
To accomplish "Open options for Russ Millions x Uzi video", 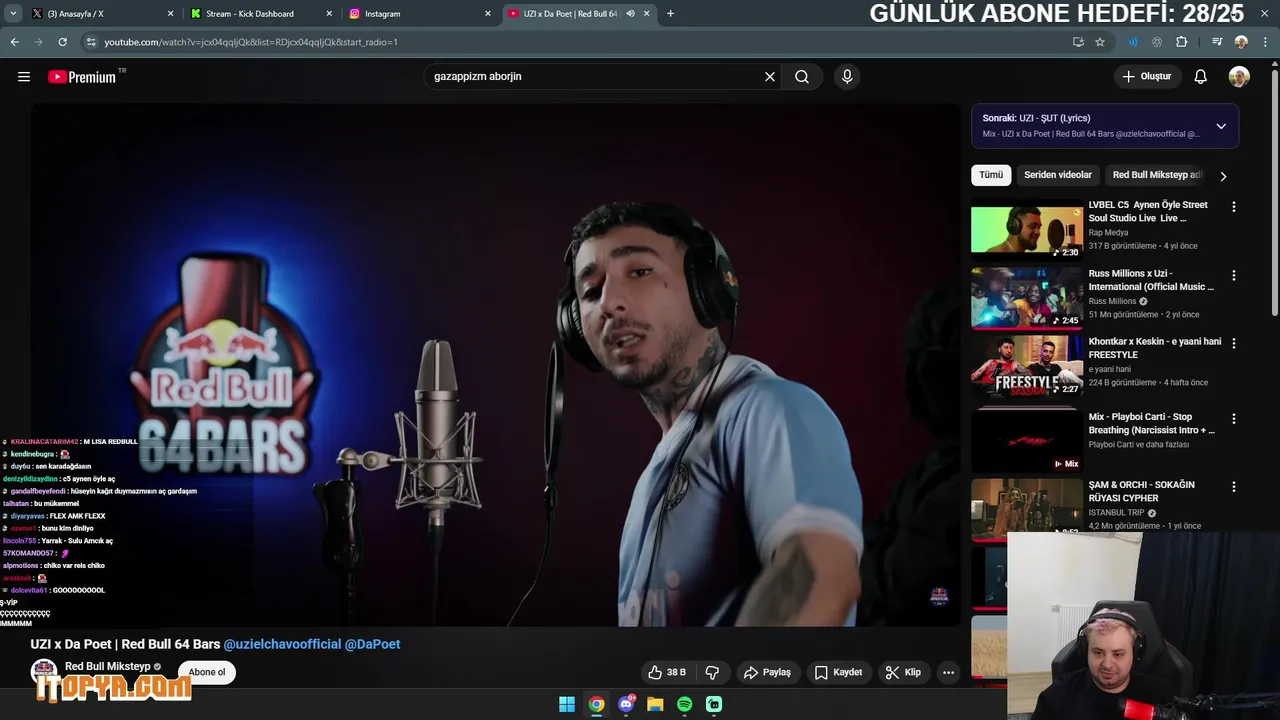I will (x=1233, y=275).
